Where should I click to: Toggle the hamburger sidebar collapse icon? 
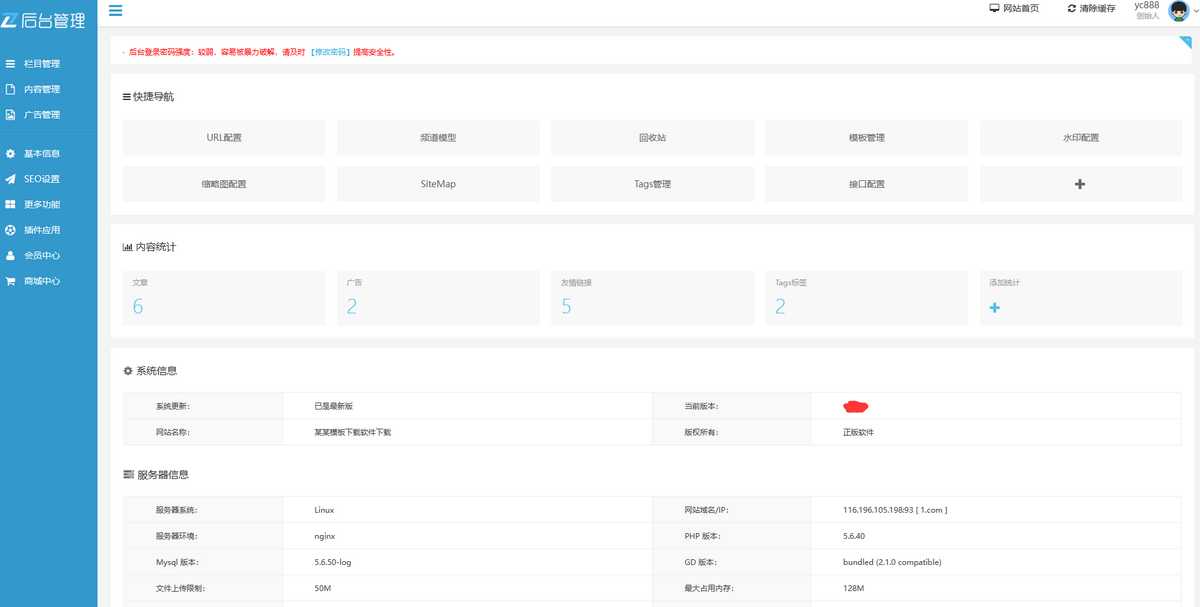(x=115, y=10)
